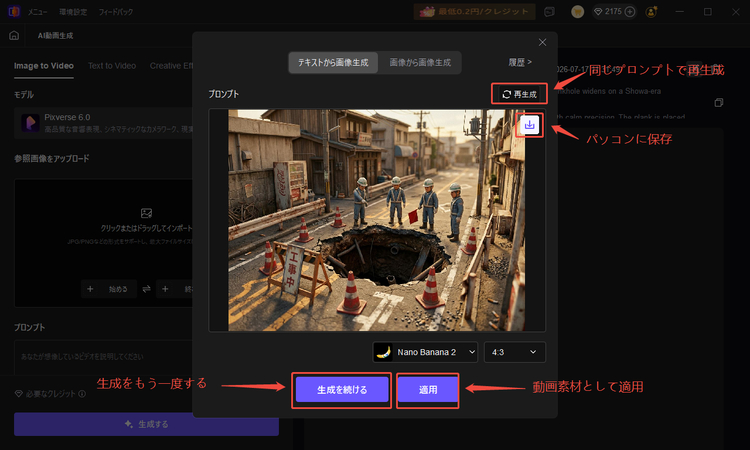Click the copy prompt icon on the right
Screen dimensions: 750x450
coord(718,103)
